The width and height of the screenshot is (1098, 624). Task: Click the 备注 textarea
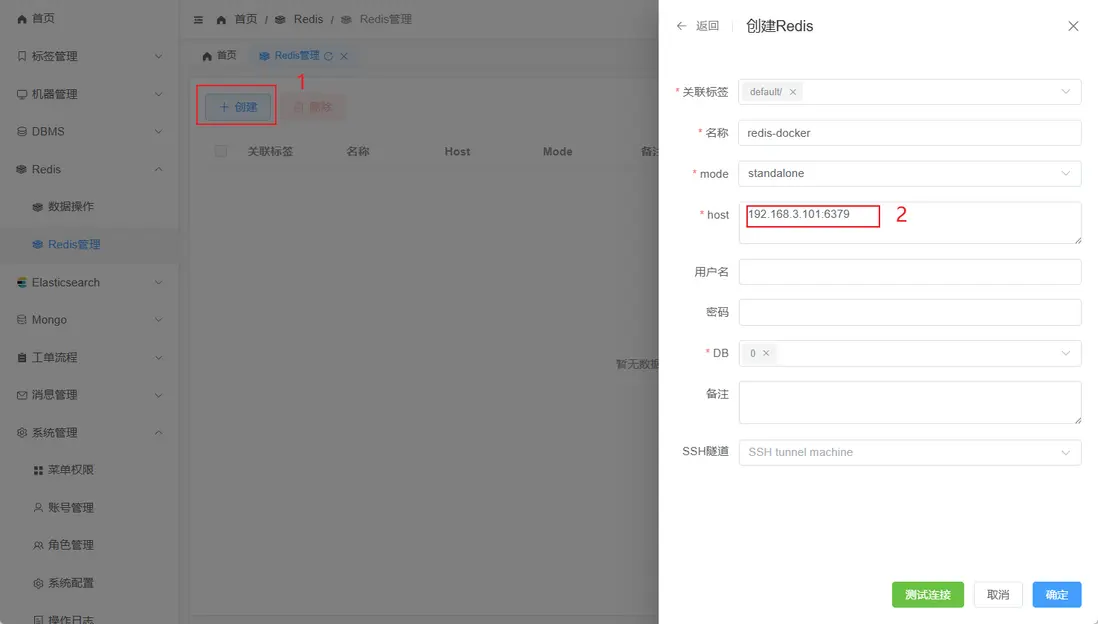click(910, 403)
